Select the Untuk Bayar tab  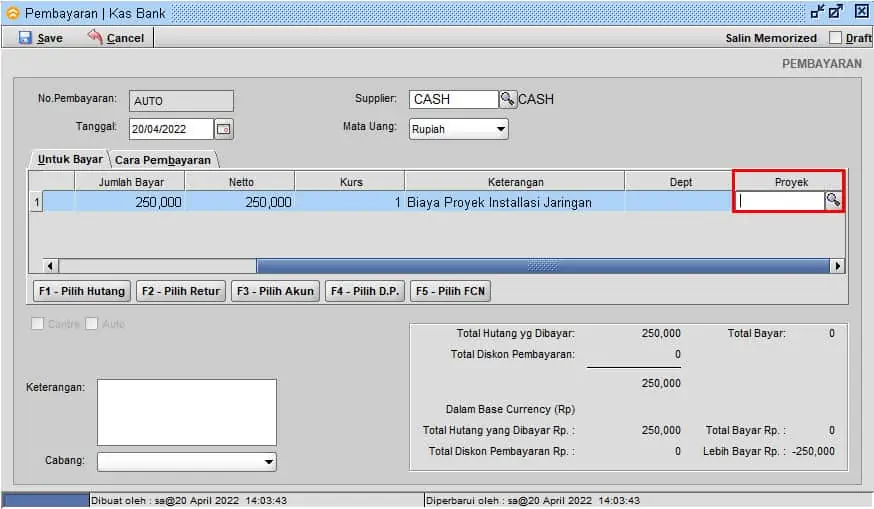point(70,159)
